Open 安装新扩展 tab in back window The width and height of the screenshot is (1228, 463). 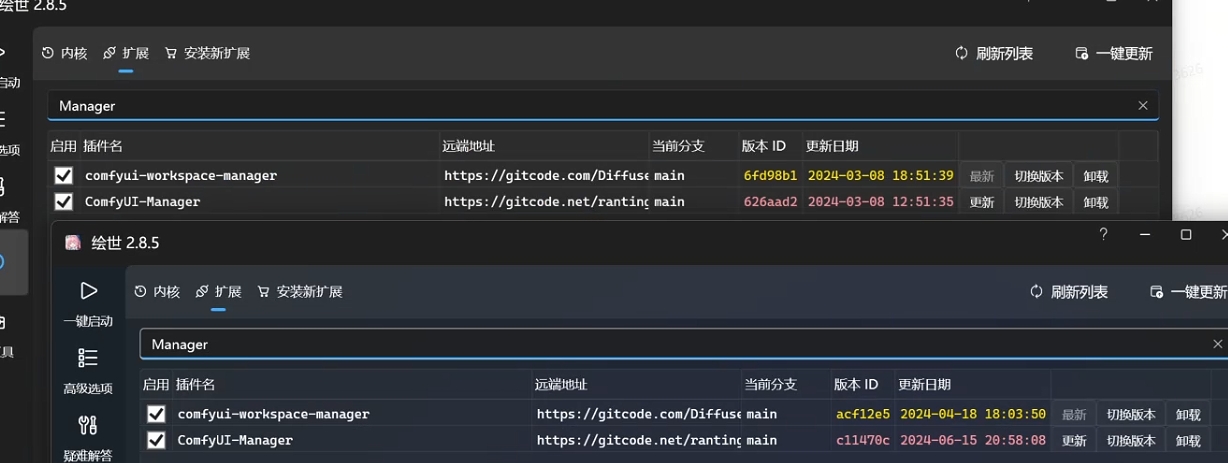pos(207,54)
